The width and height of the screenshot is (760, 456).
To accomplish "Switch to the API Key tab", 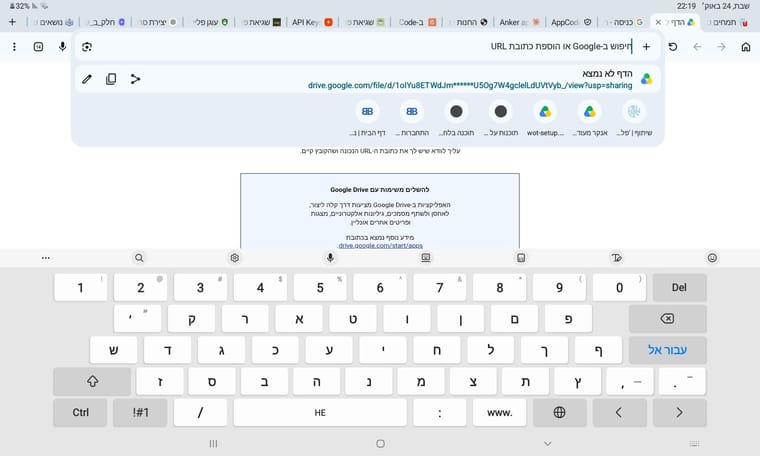I will (312, 22).
